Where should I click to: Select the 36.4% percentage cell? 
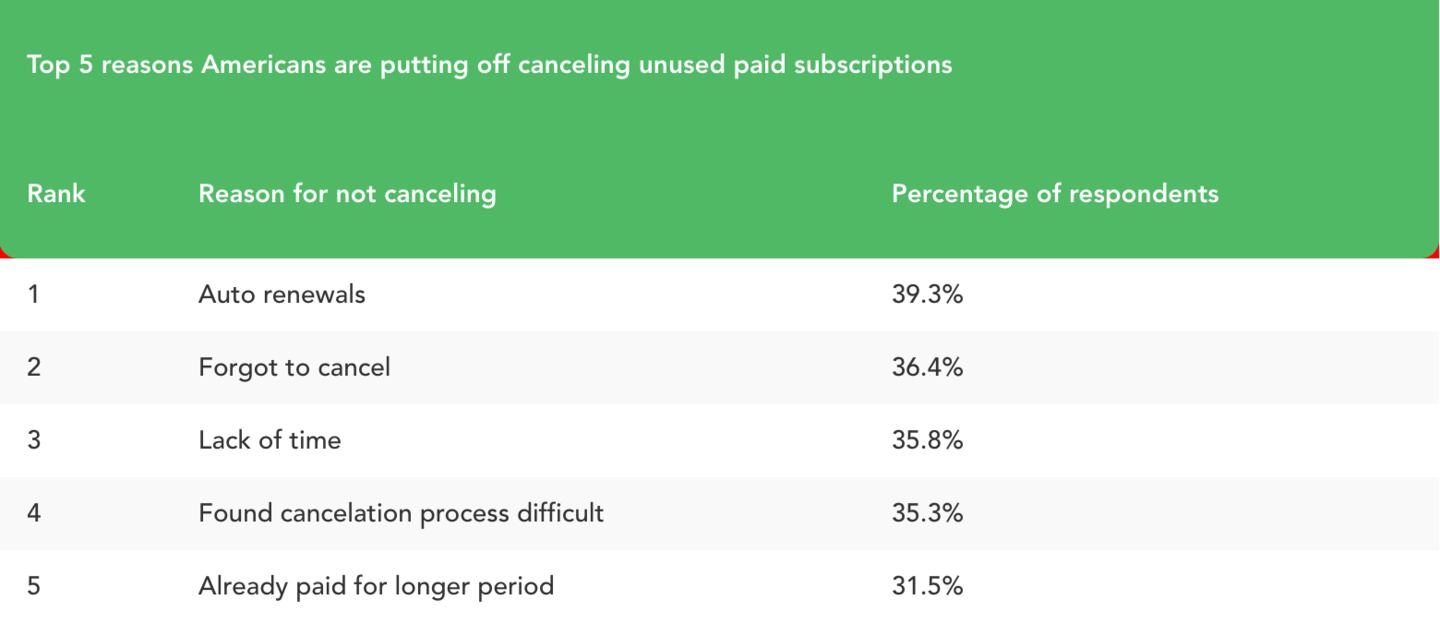tap(927, 368)
